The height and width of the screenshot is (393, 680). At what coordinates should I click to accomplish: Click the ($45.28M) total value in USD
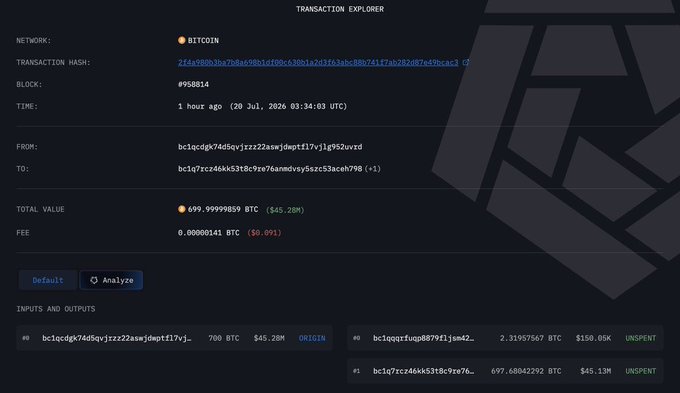click(285, 210)
